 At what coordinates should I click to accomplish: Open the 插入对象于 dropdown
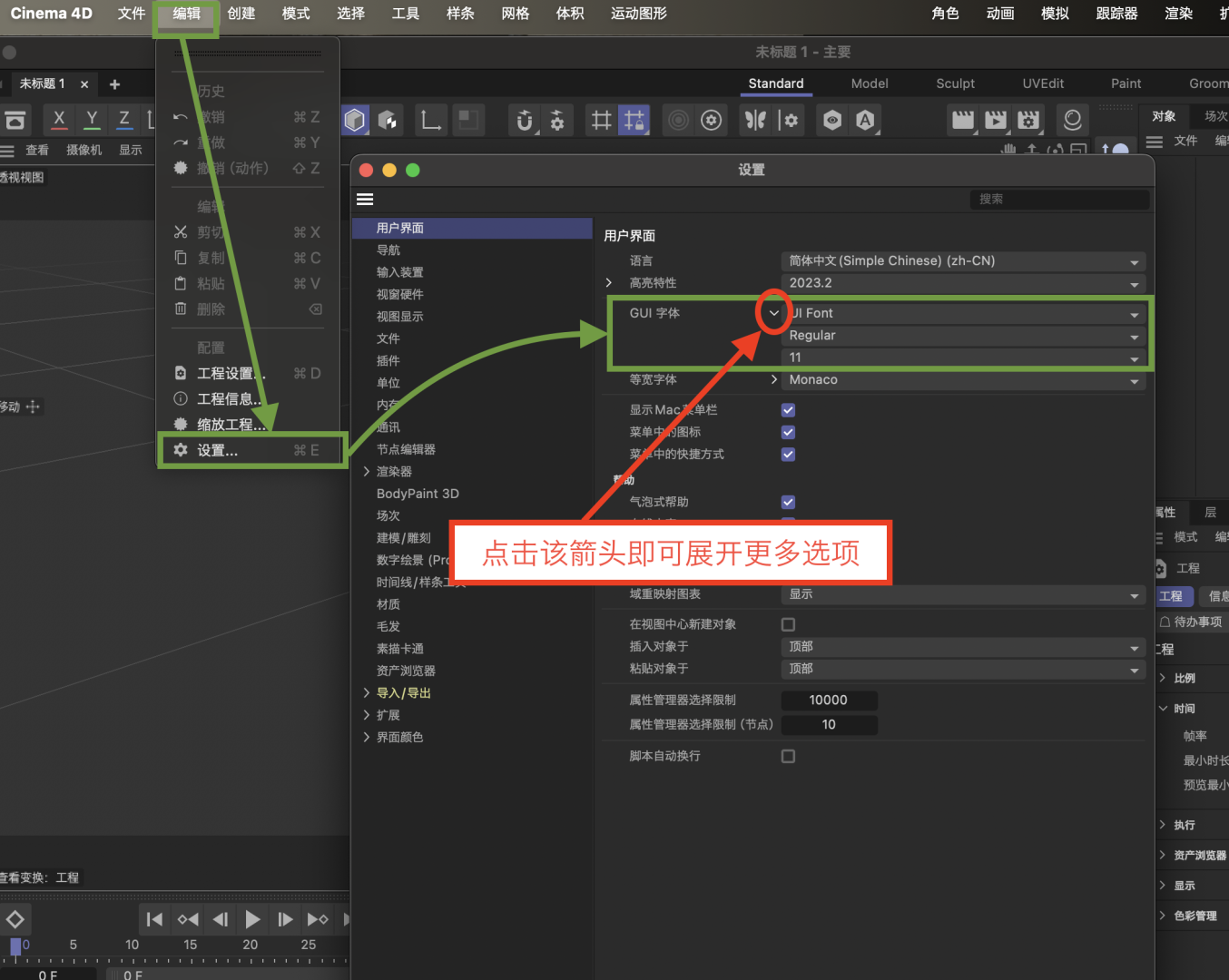click(x=963, y=647)
